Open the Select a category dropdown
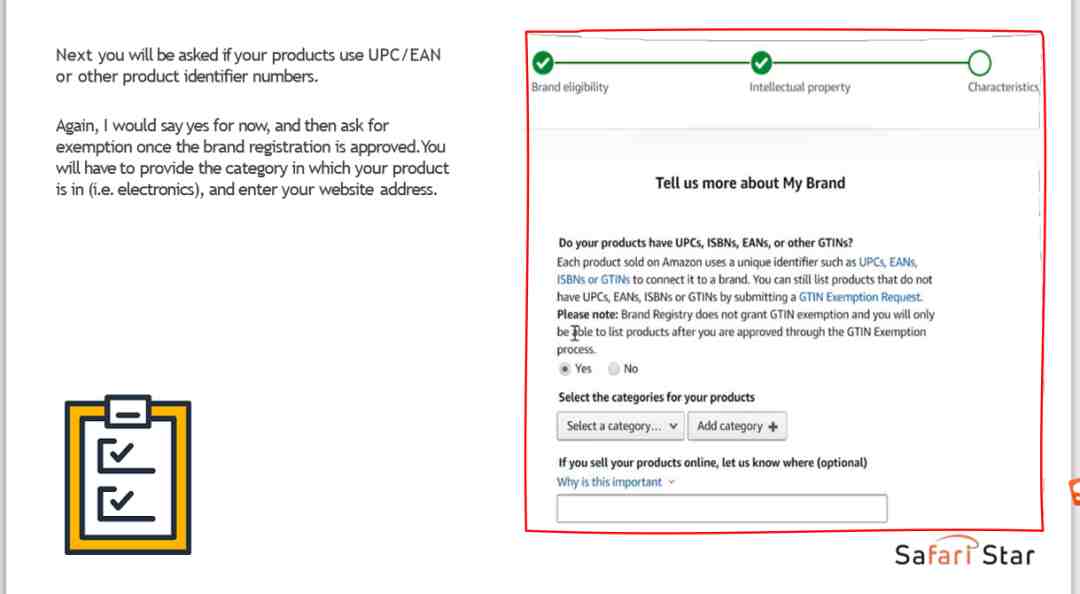 click(621, 426)
